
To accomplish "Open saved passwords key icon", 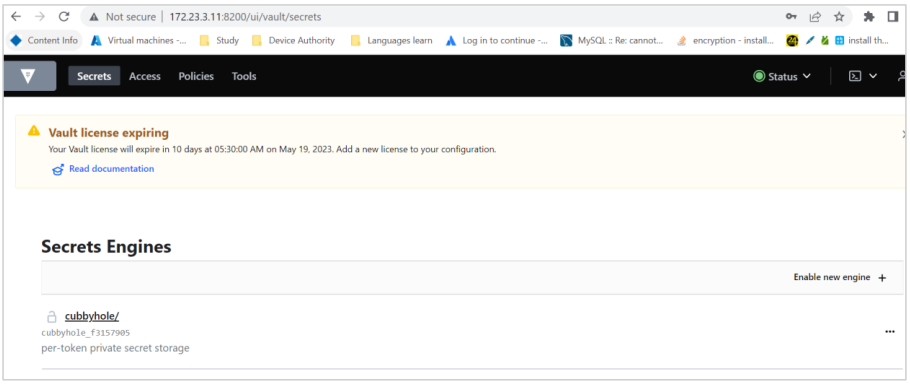I will pos(791,17).
